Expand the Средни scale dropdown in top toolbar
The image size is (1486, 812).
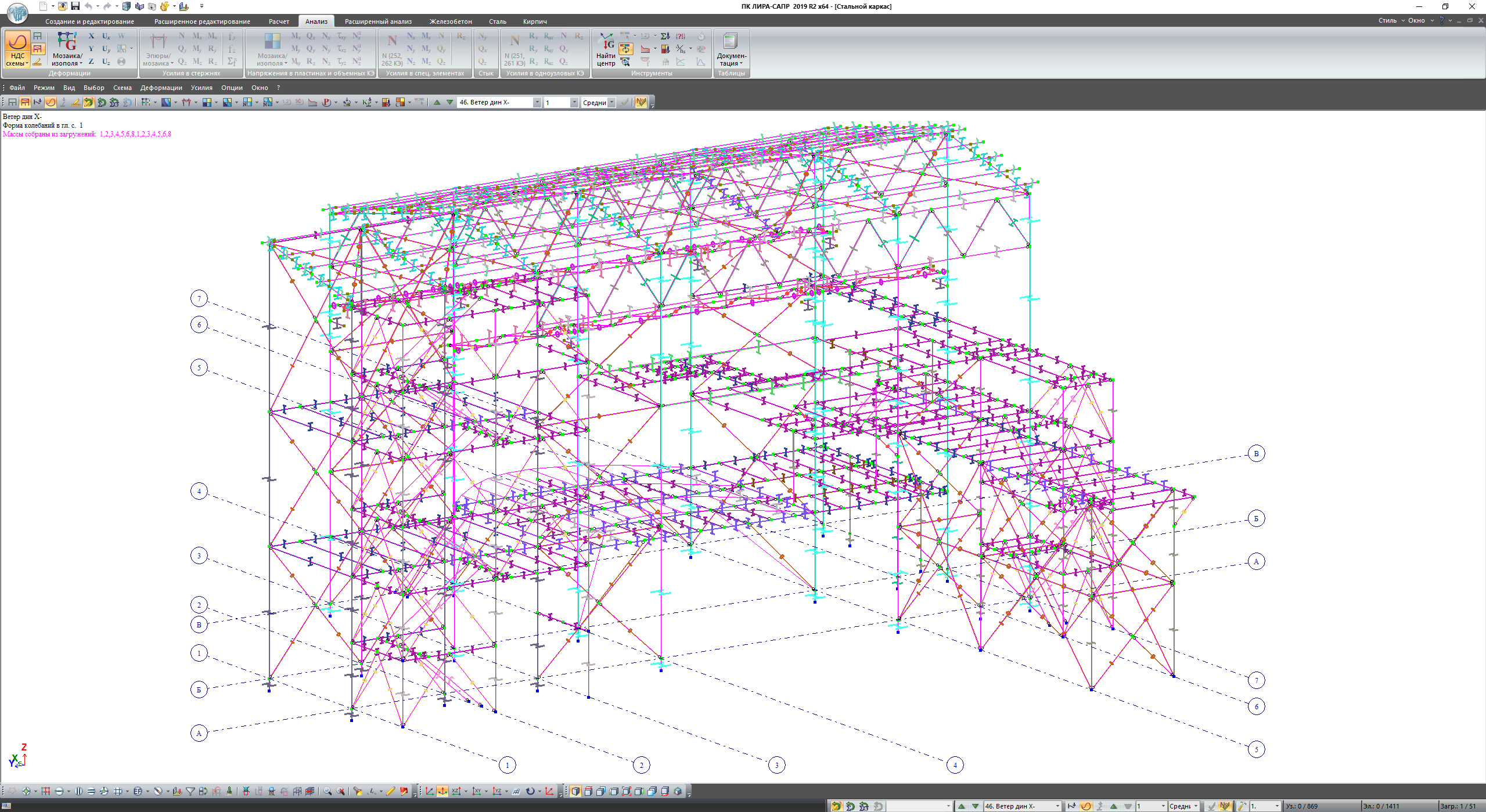click(611, 102)
